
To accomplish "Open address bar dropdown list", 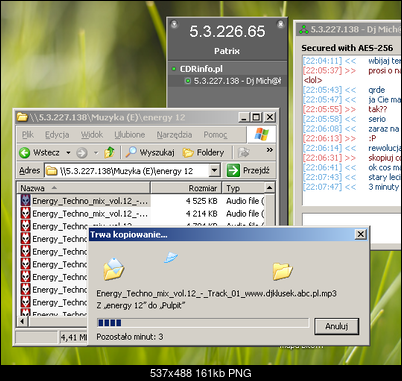I will point(214,171).
